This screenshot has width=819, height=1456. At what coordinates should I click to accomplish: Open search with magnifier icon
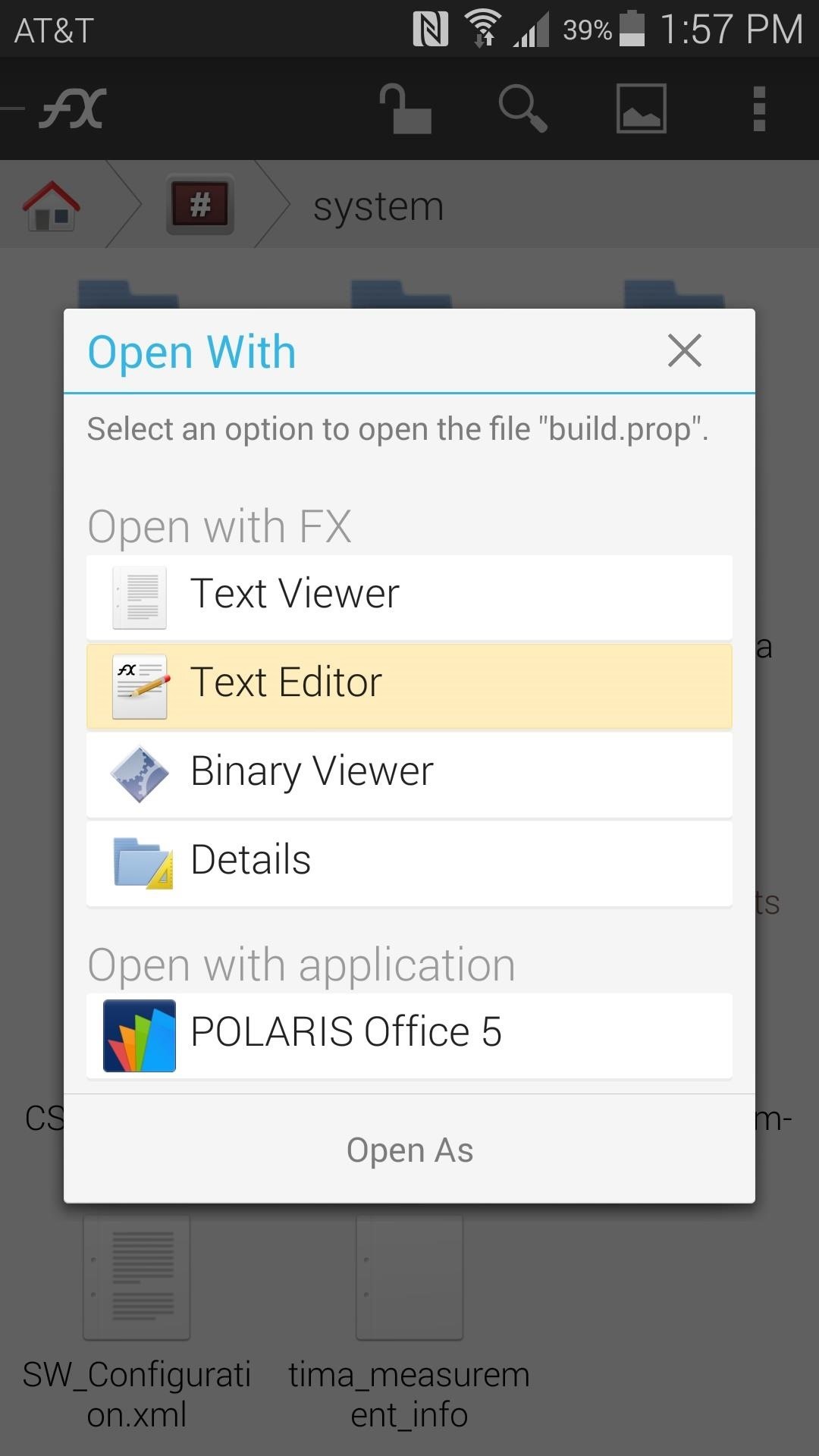[x=522, y=108]
